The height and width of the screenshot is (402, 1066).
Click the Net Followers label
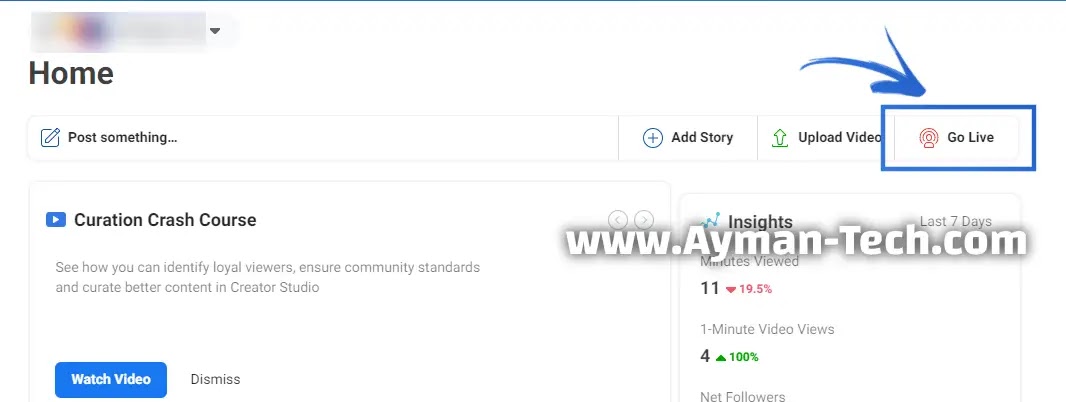[x=743, y=396]
